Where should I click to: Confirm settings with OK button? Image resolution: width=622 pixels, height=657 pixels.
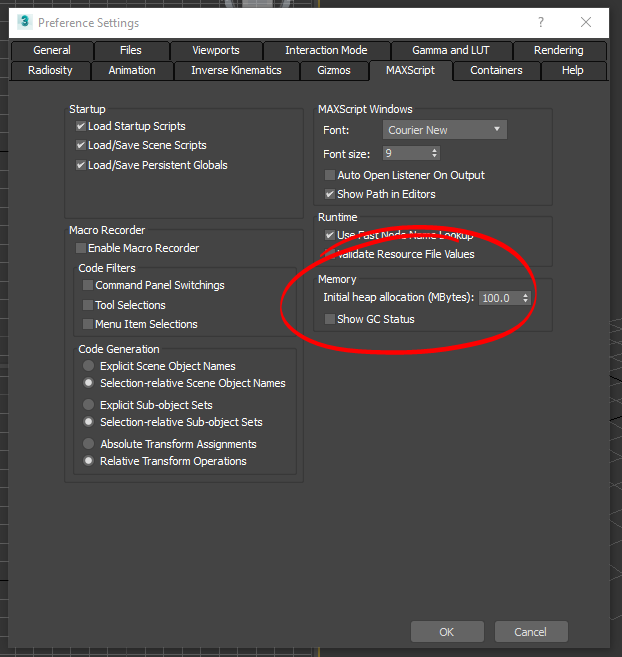[x=447, y=632]
